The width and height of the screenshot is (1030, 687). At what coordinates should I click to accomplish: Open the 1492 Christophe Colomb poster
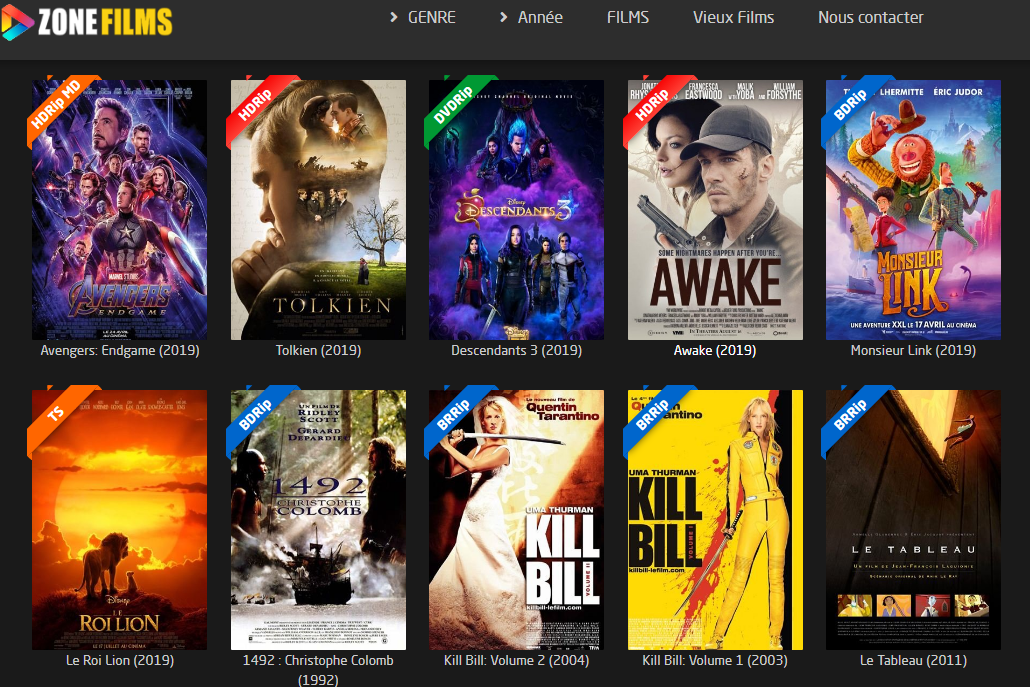point(318,520)
